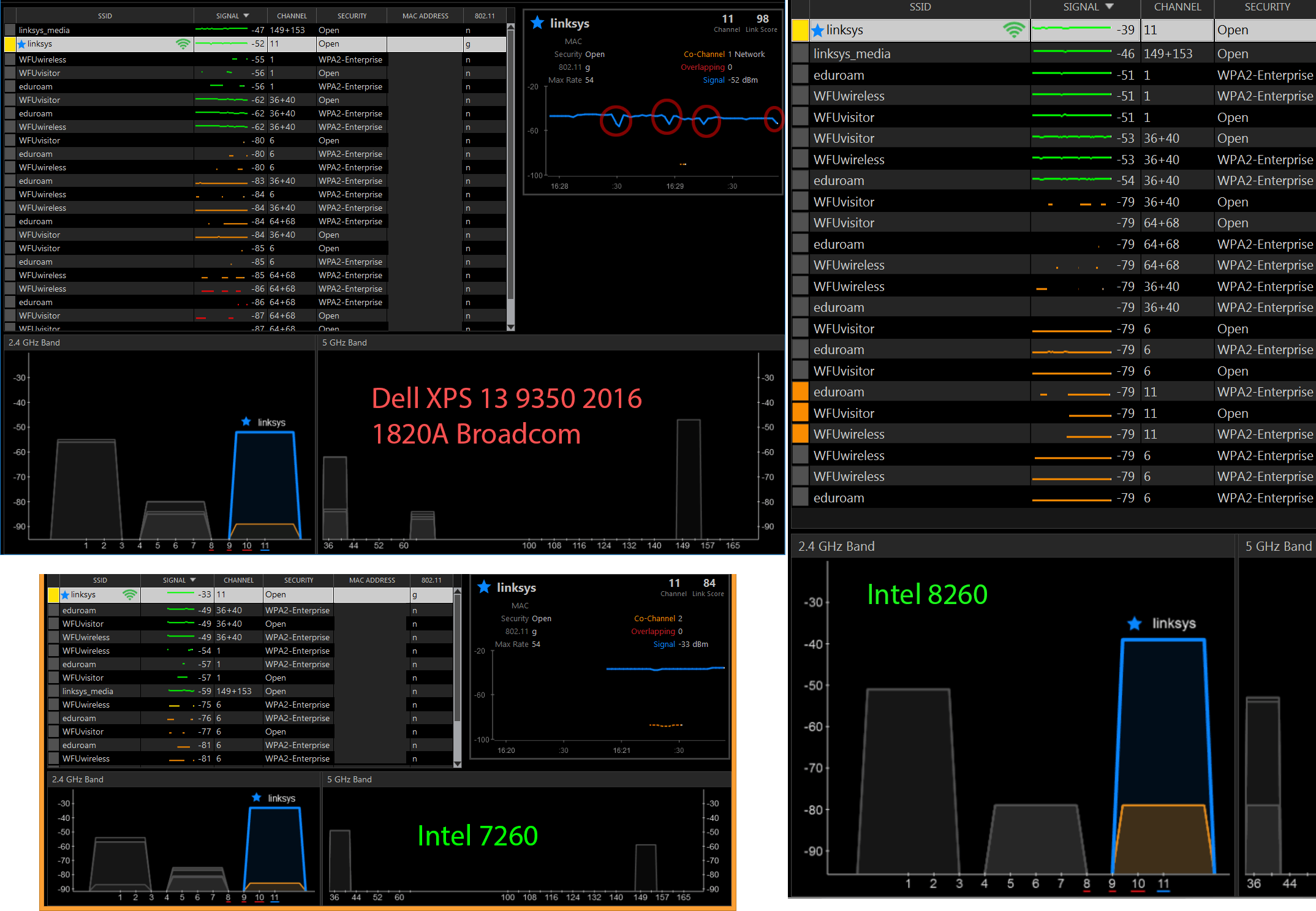The width and height of the screenshot is (1316, 911).
Task: Click SIGNAL sort arrow in Intel 8260 window header
Action: coord(1109,7)
